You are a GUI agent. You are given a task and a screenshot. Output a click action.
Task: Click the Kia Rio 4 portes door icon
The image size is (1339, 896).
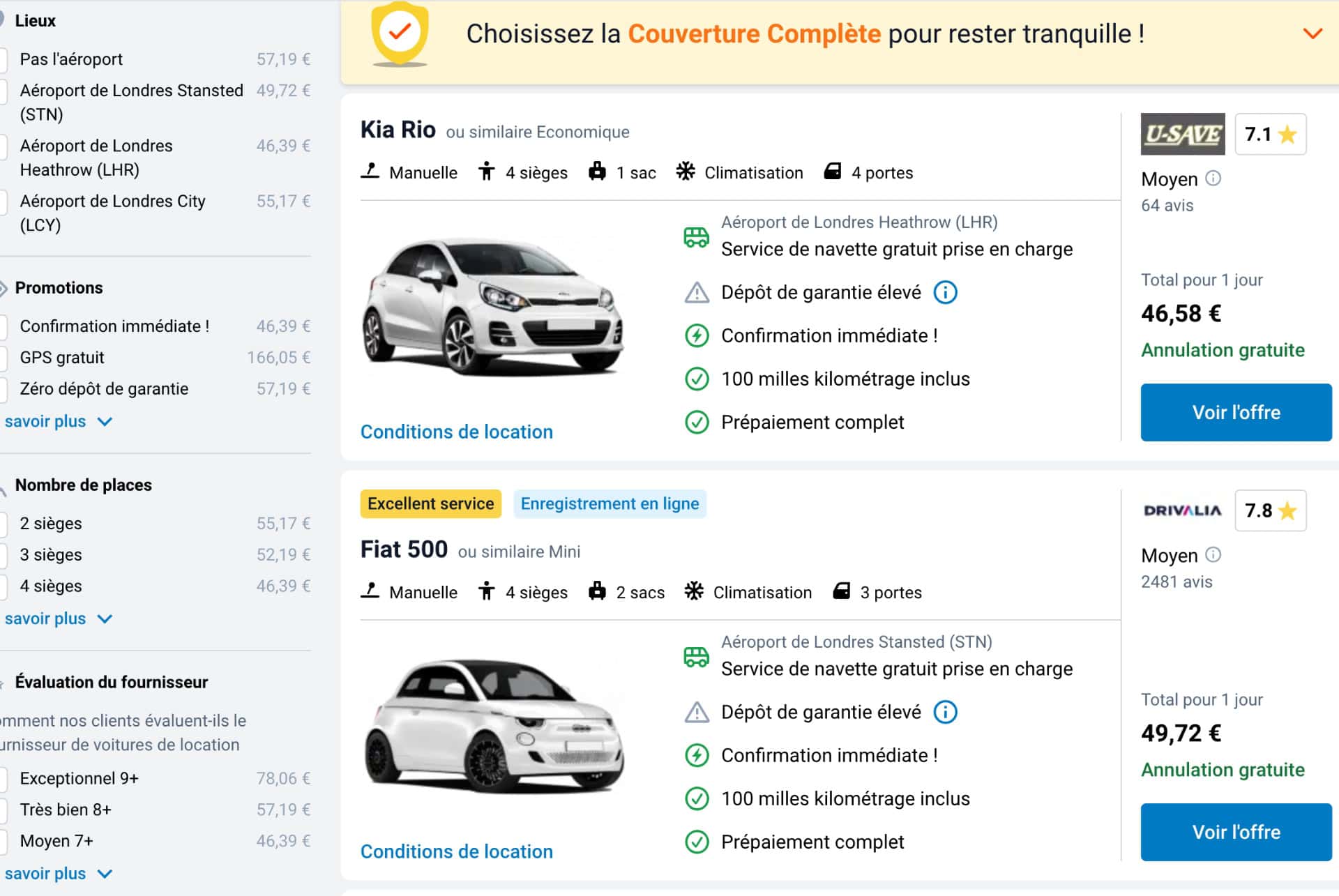click(x=833, y=171)
